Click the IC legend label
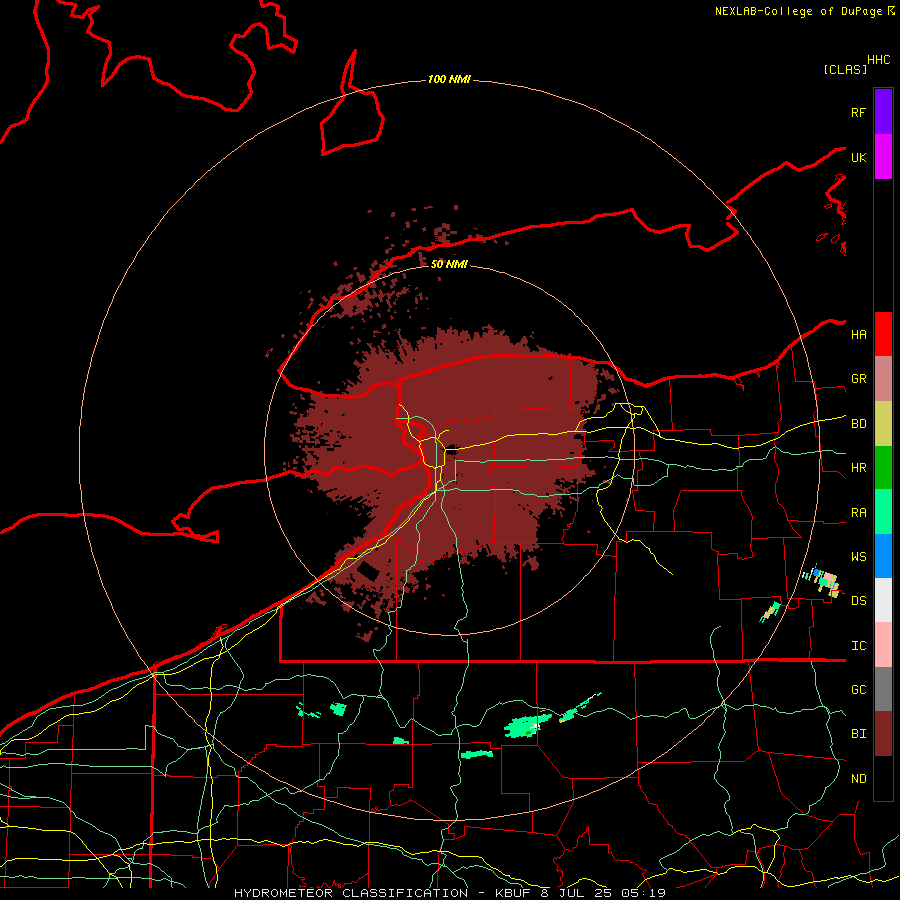Image resolution: width=900 pixels, height=900 pixels. click(858, 646)
